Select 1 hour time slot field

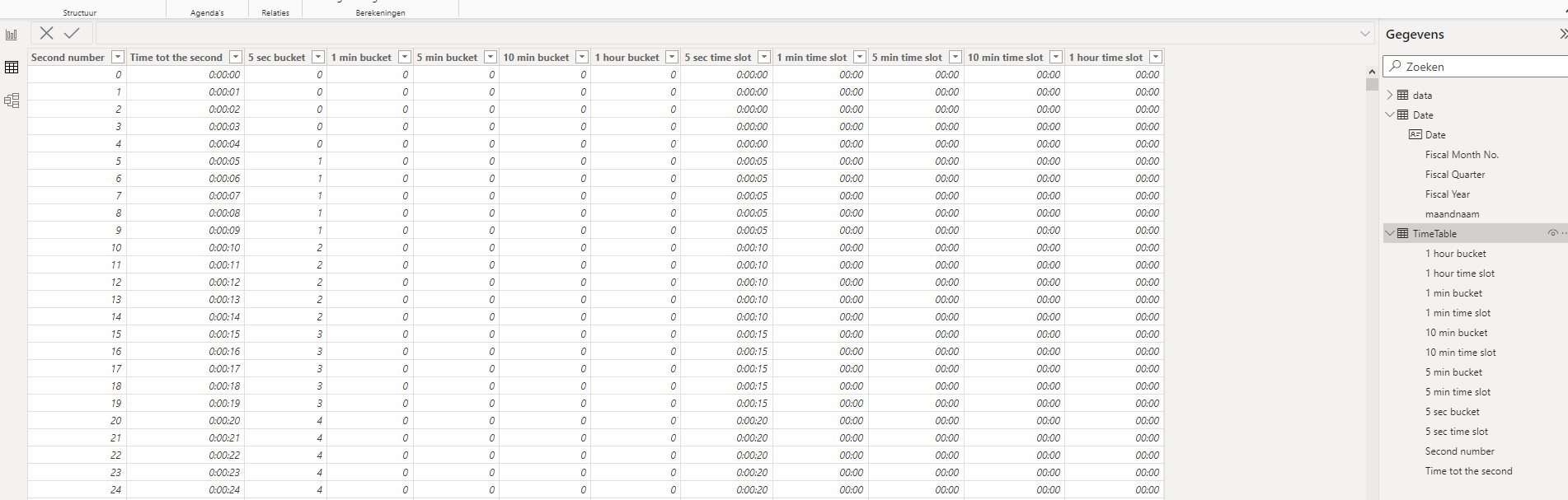(1460, 273)
